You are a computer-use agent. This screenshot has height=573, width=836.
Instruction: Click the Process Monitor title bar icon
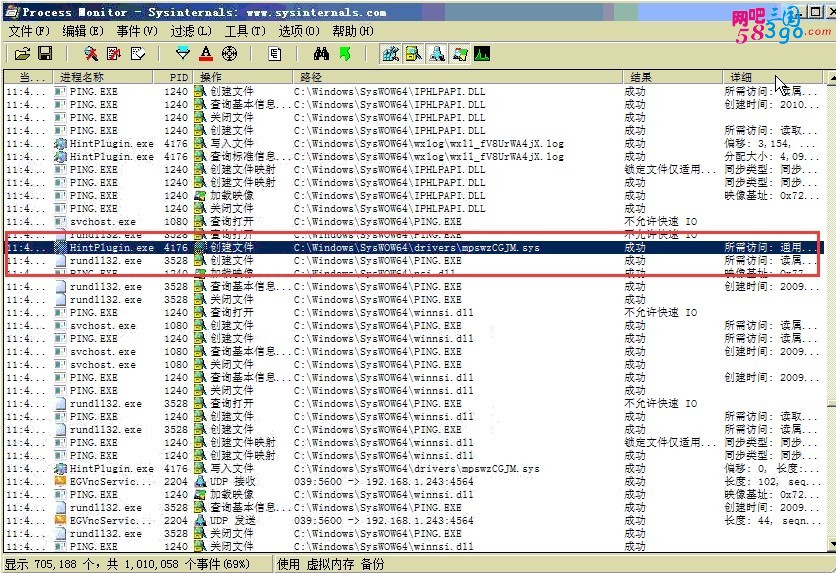[12, 11]
